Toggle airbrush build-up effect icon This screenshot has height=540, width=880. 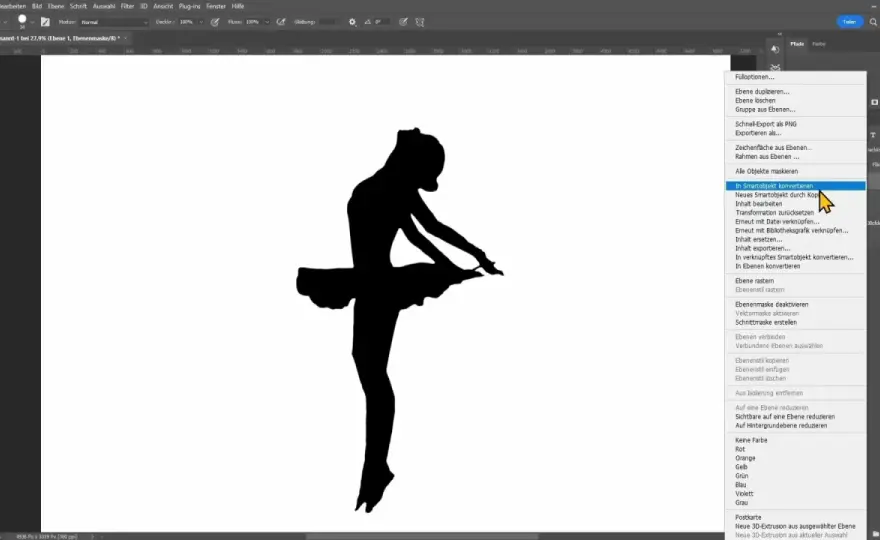(x=281, y=22)
